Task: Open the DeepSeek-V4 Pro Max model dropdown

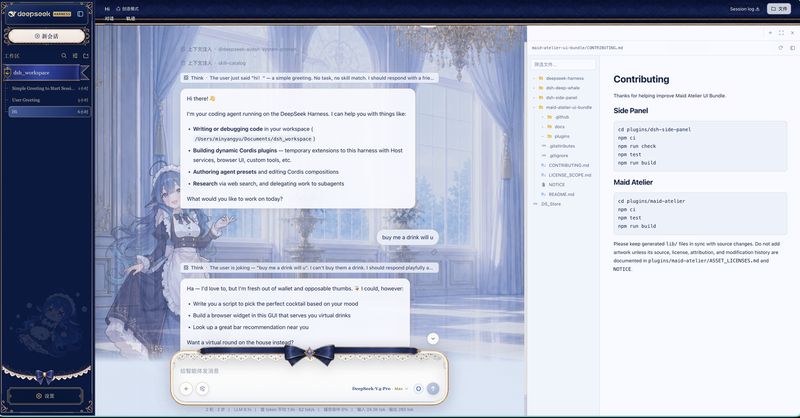Action: [x=380, y=388]
